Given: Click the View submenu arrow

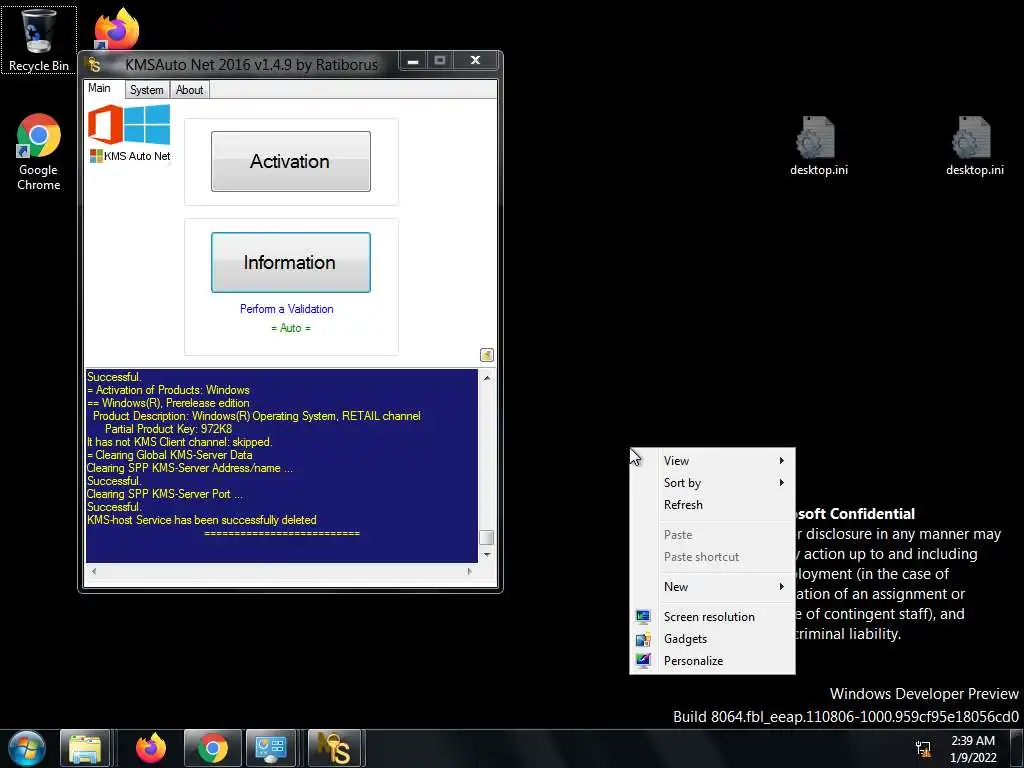Looking at the screenshot, I should tap(781, 460).
